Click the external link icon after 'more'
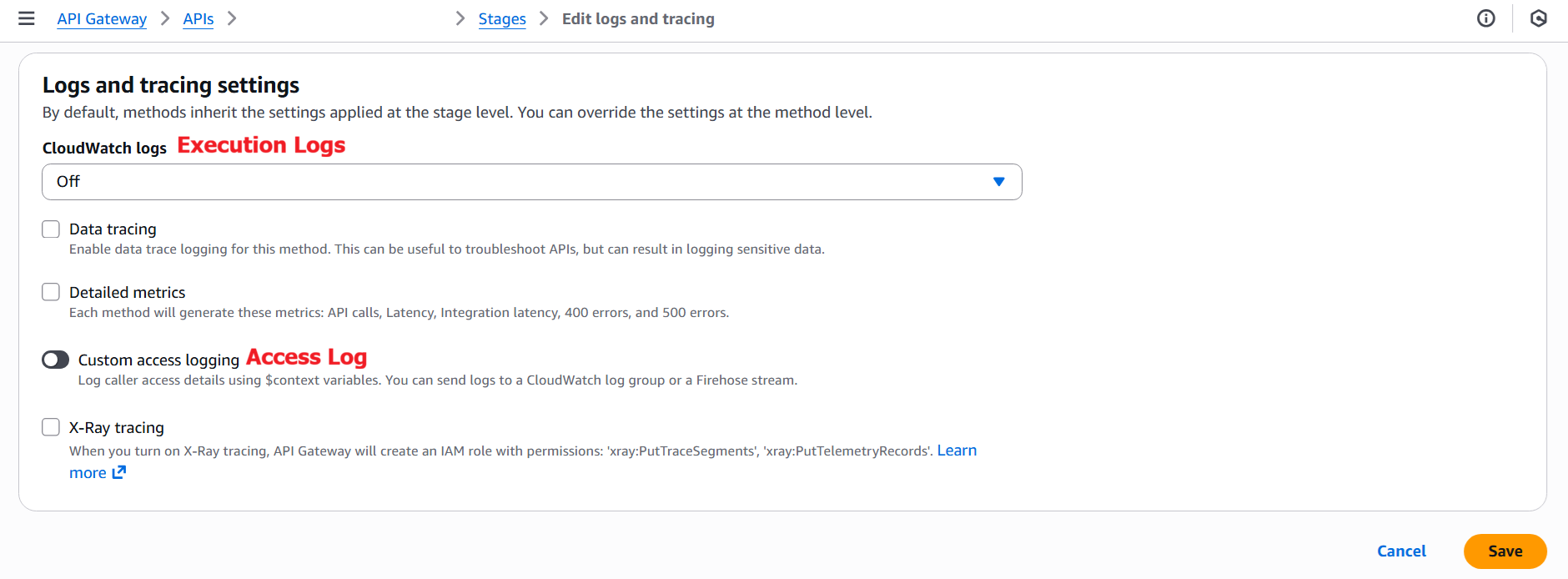Screen dimensions: 1568x579 119,472
